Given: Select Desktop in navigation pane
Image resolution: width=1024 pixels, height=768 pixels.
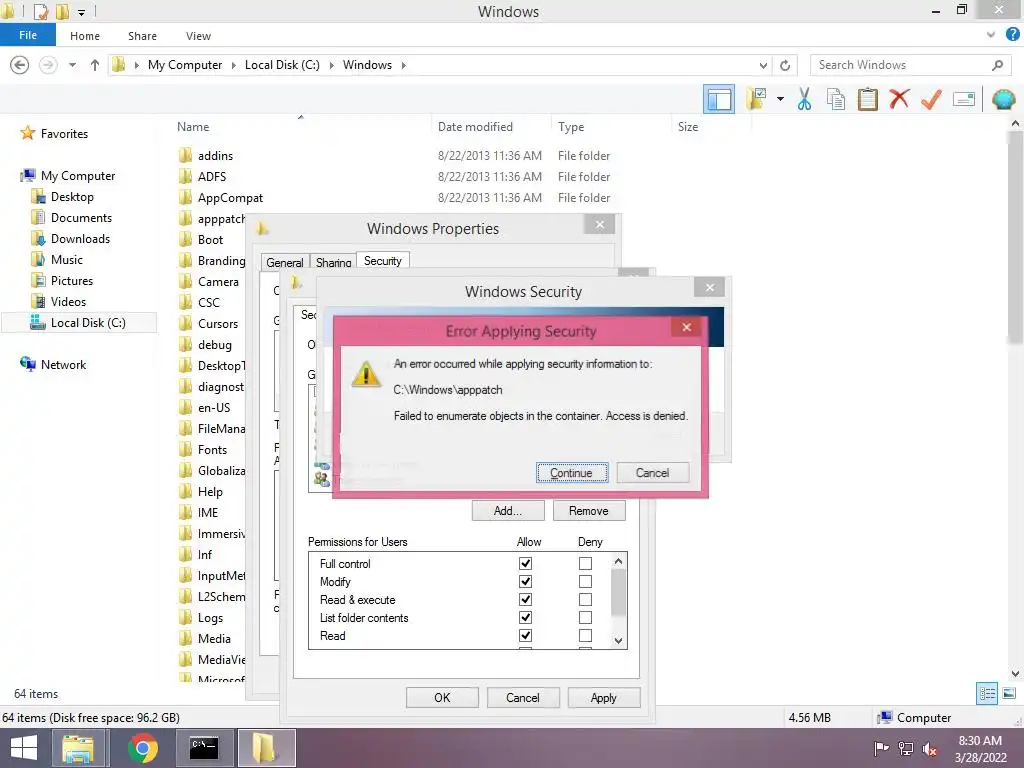Looking at the screenshot, I should coord(72,197).
